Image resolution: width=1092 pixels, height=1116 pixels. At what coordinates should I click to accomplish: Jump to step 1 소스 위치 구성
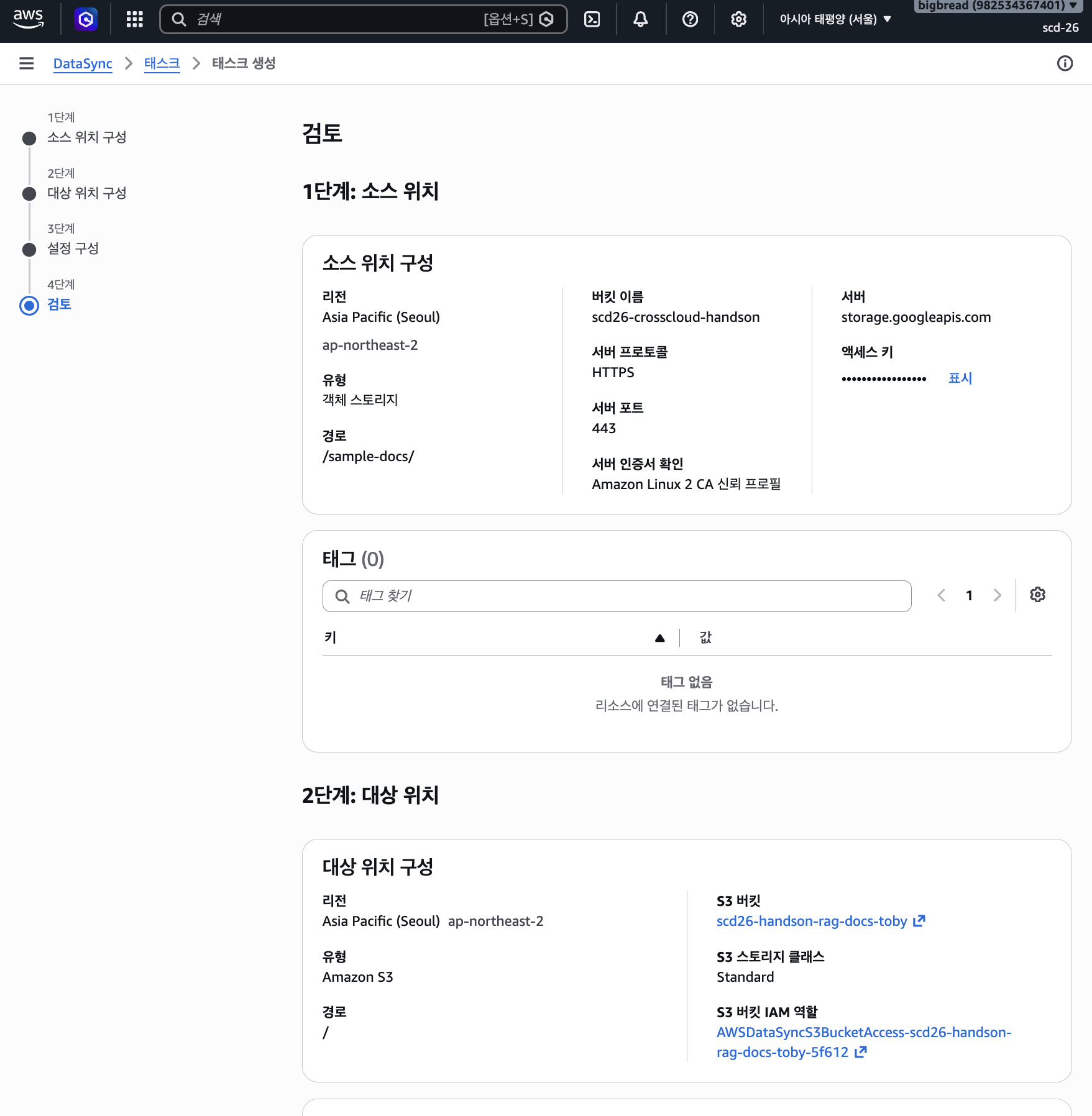coord(86,137)
